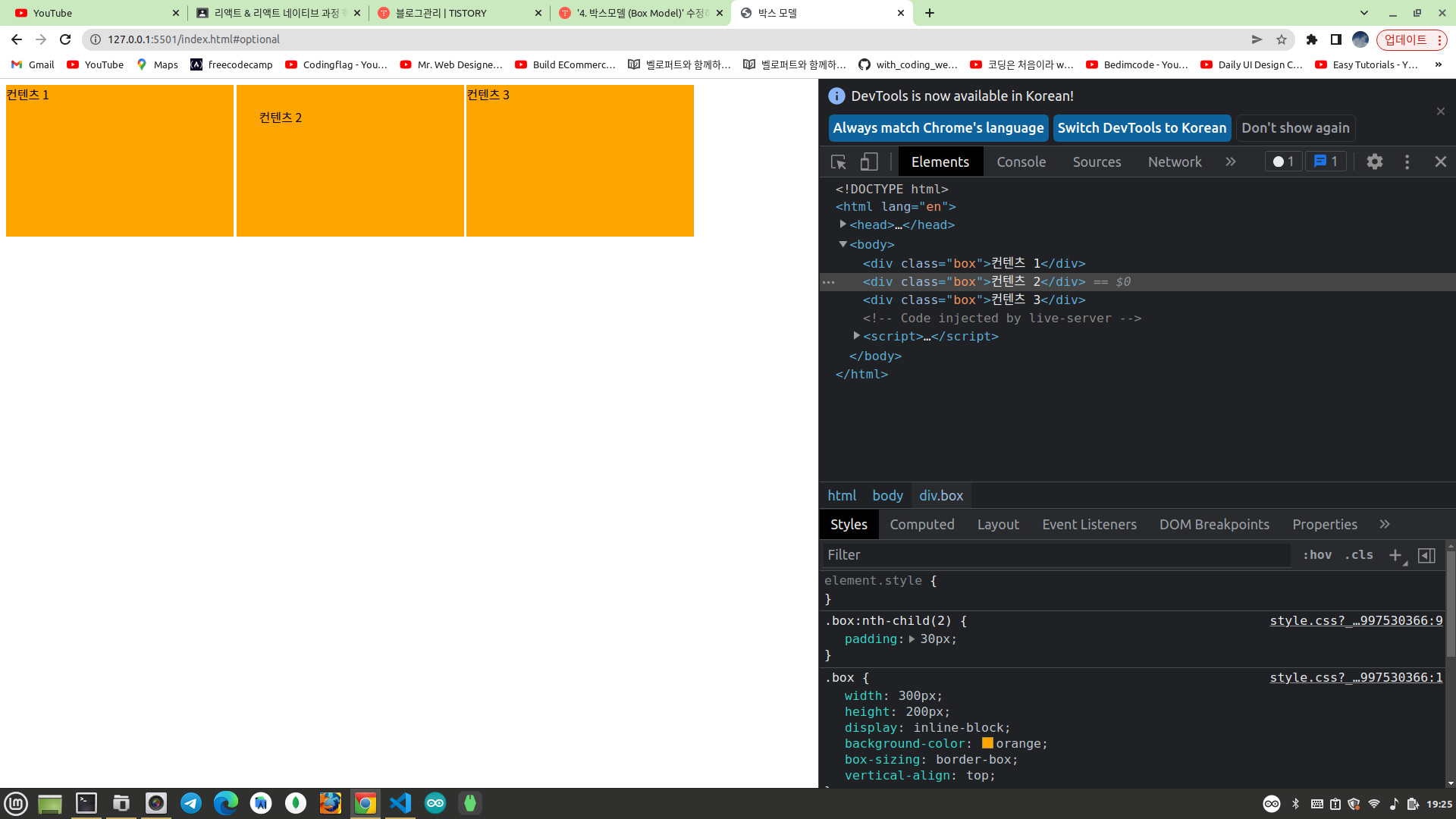This screenshot has width=1456, height=819.
Task: Bookmark this page with star icon
Action: [1282, 39]
